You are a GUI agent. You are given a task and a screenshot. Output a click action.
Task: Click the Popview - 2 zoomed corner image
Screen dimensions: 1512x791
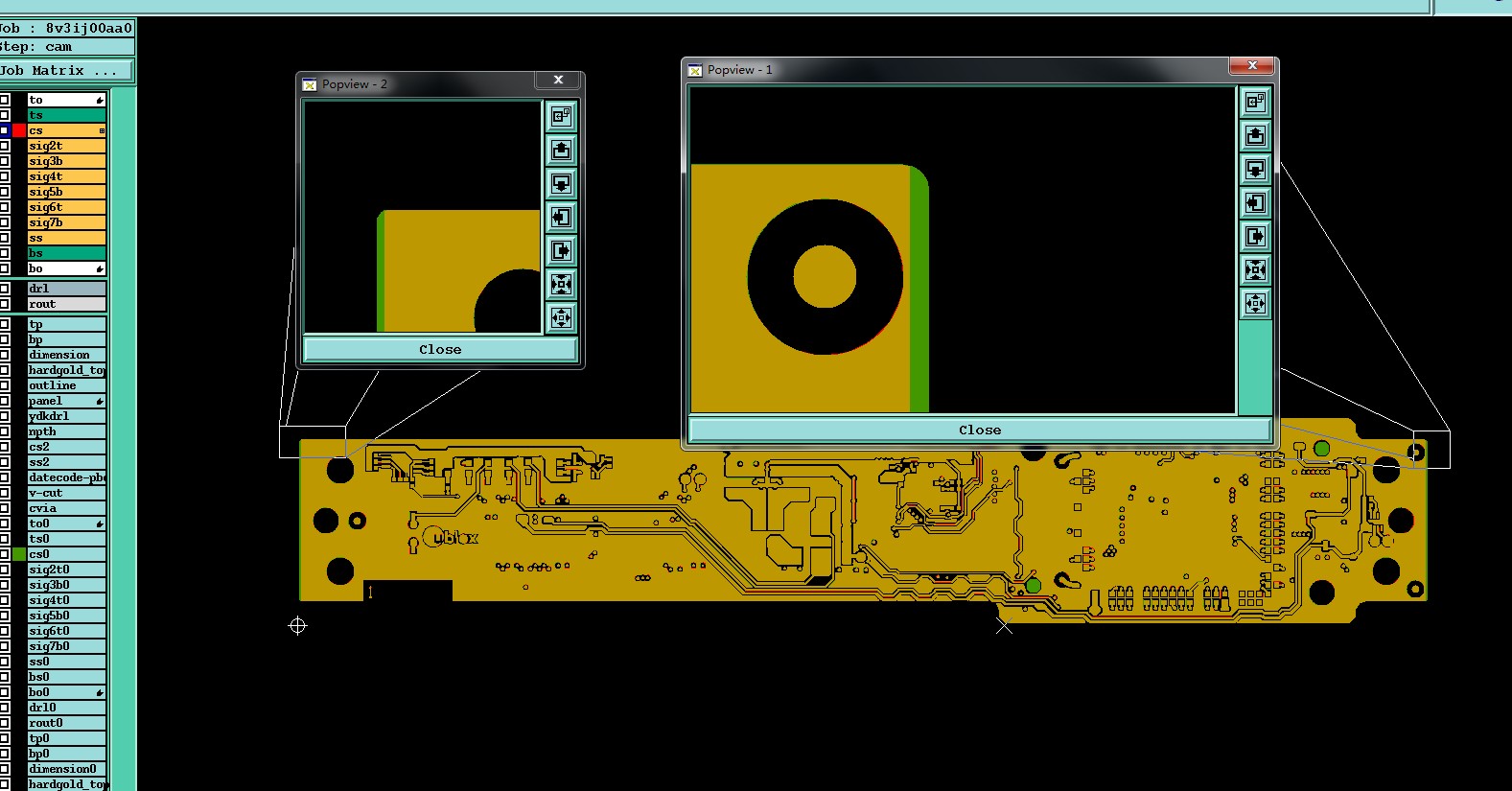click(423, 217)
